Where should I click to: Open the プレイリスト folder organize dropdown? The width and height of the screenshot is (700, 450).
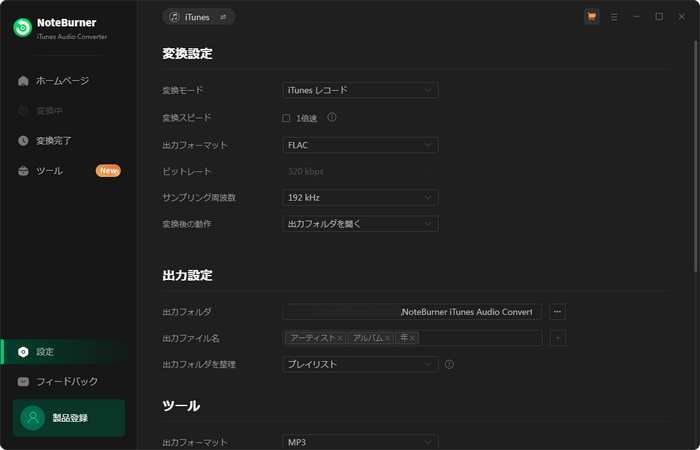coord(360,364)
